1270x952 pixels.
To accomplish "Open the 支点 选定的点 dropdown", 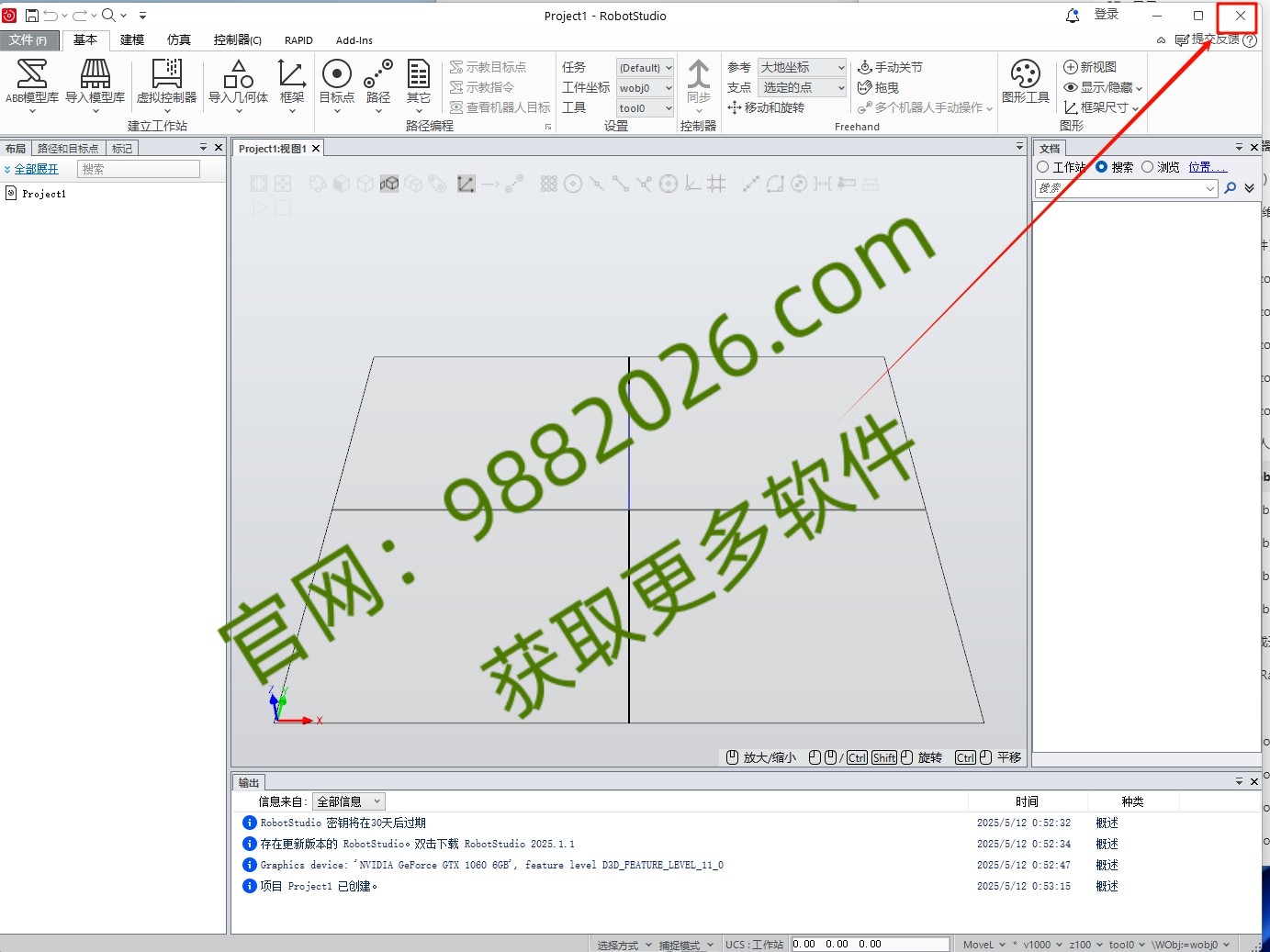I will [802, 87].
